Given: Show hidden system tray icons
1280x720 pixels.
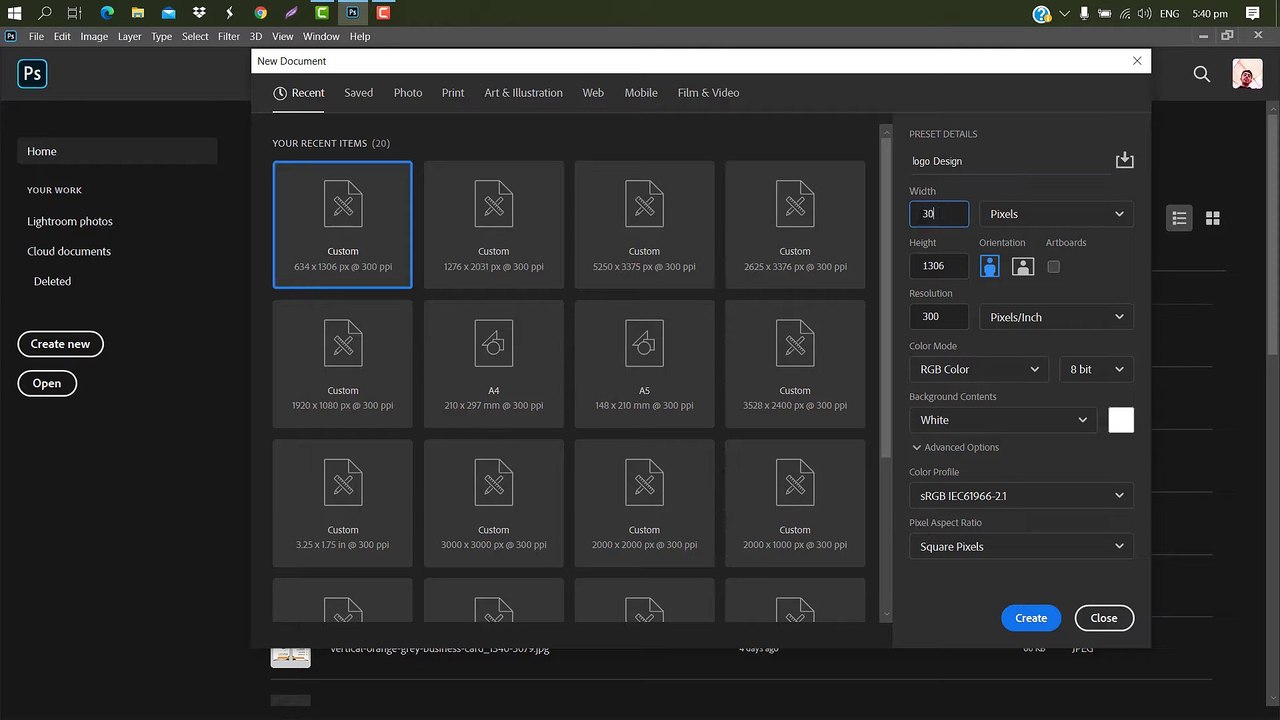Looking at the screenshot, I should click(x=1065, y=14).
